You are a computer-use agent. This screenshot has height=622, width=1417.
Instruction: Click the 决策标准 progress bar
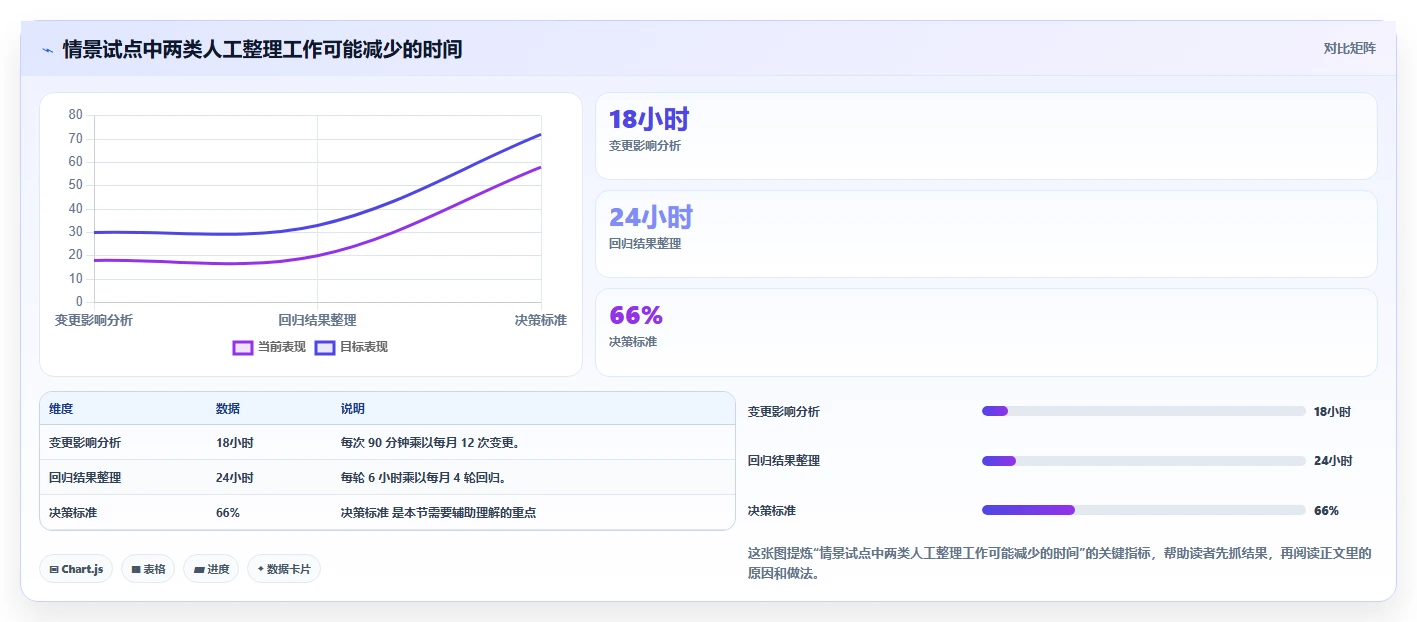coord(1144,510)
